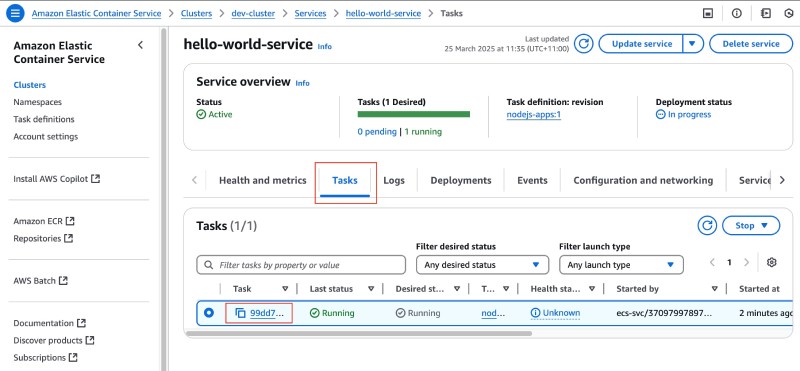Sort by the Desired status column
Viewport: 800px width, 371px height.
click(457, 289)
